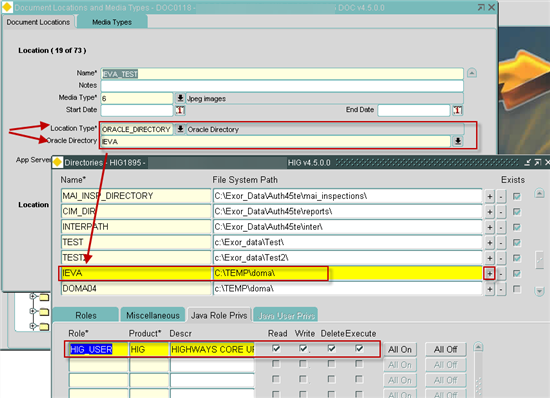Open End Date calendar picker icon
The width and height of the screenshot is (550, 398).
(x=457, y=110)
